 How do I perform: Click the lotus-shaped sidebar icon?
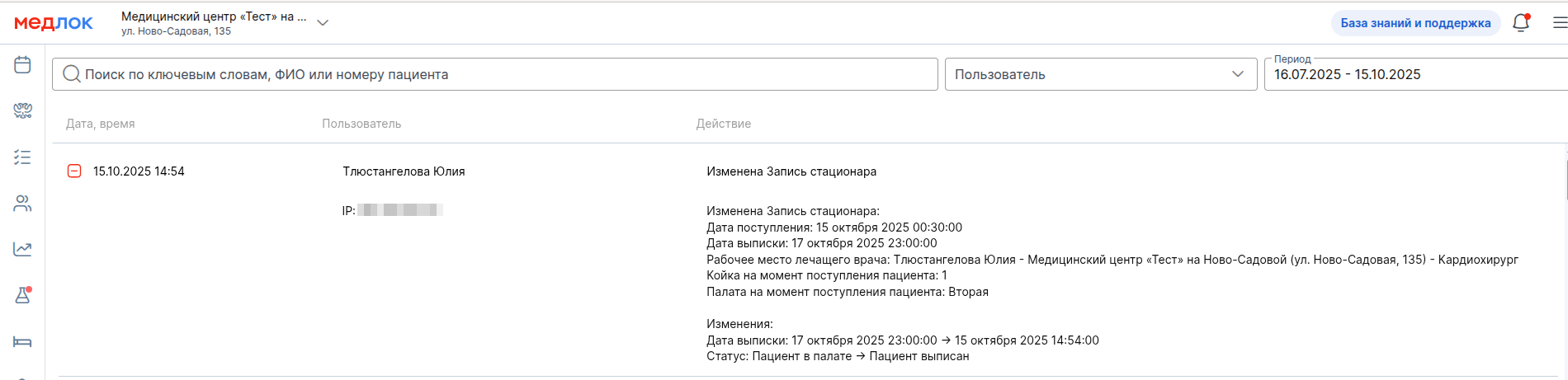pyautogui.click(x=22, y=110)
